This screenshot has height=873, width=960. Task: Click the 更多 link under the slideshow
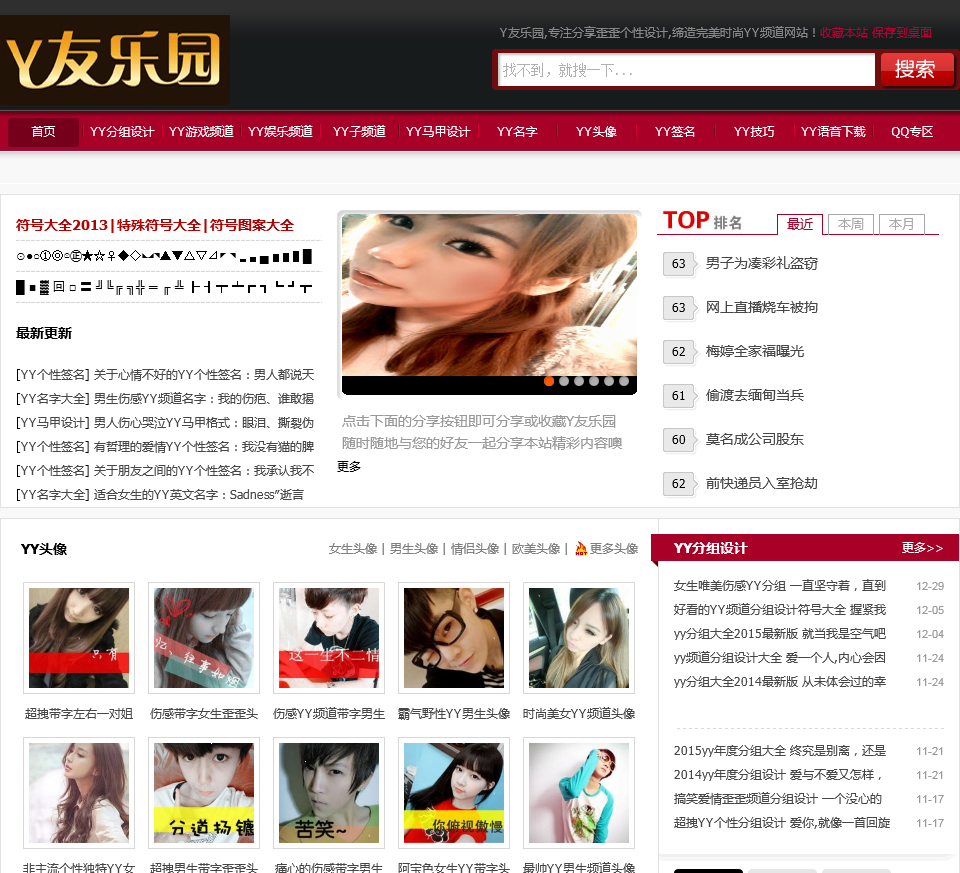tap(349, 466)
